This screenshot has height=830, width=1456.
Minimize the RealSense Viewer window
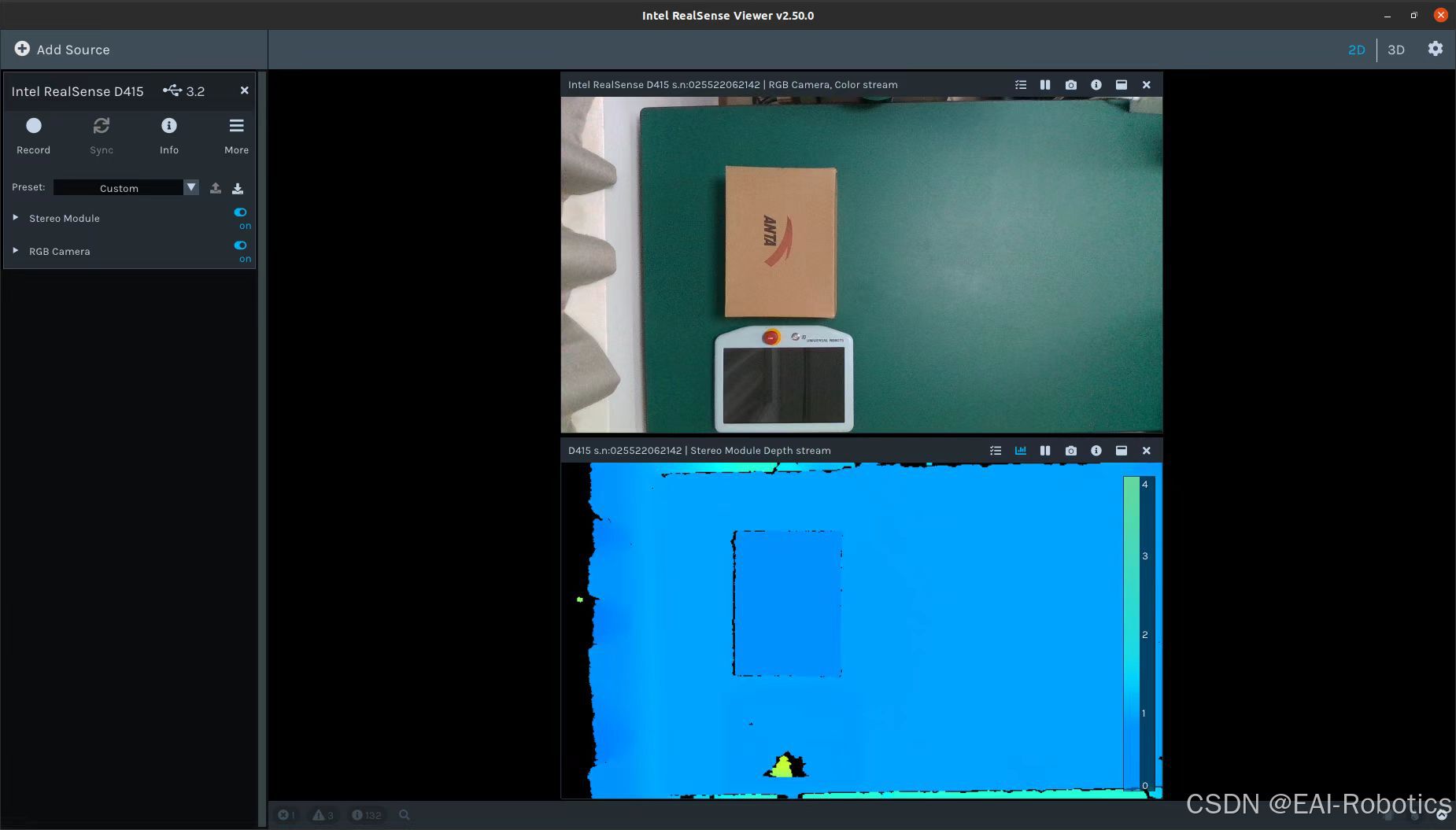(1388, 16)
